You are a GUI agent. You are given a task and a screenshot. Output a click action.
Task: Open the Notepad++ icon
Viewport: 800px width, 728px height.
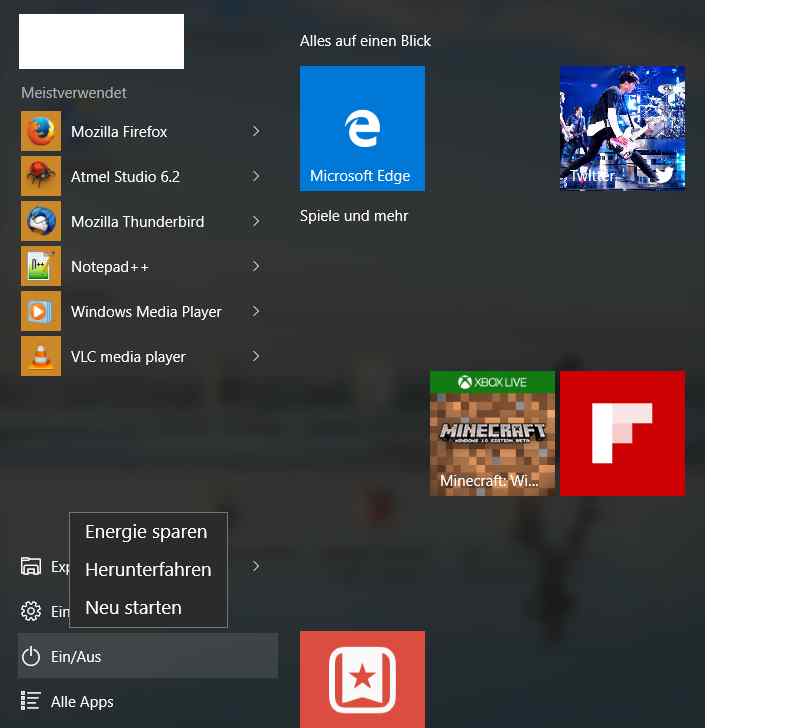(x=41, y=266)
